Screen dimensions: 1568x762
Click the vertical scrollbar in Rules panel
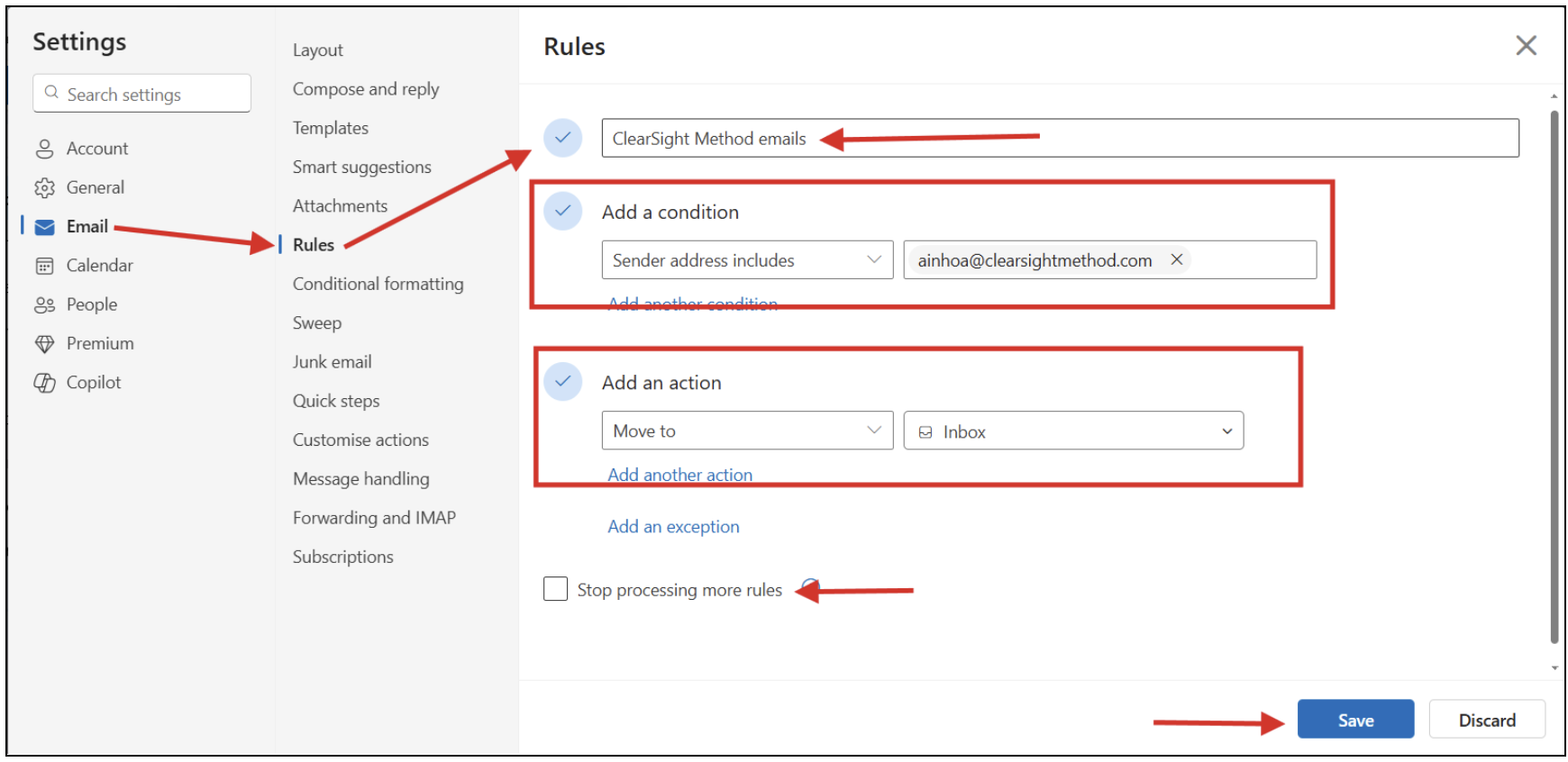click(x=1554, y=378)
